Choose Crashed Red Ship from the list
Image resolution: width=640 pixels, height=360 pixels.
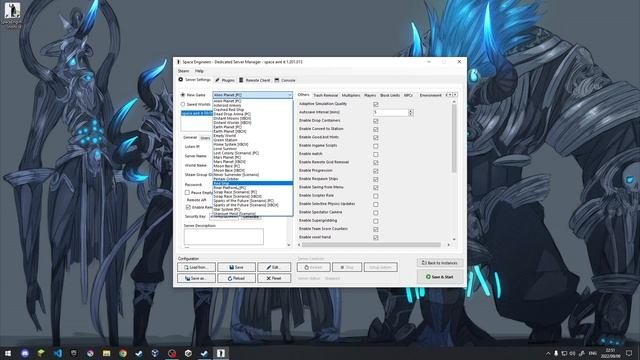253,110
